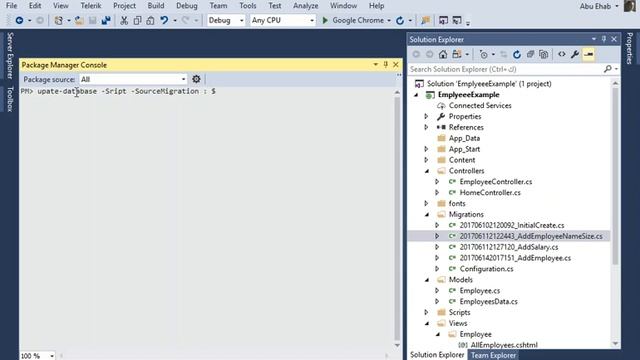The height and width of the screenshot is (360, 640).
Task: Select EmployeesData.cs file
Action: coord(488,302)
